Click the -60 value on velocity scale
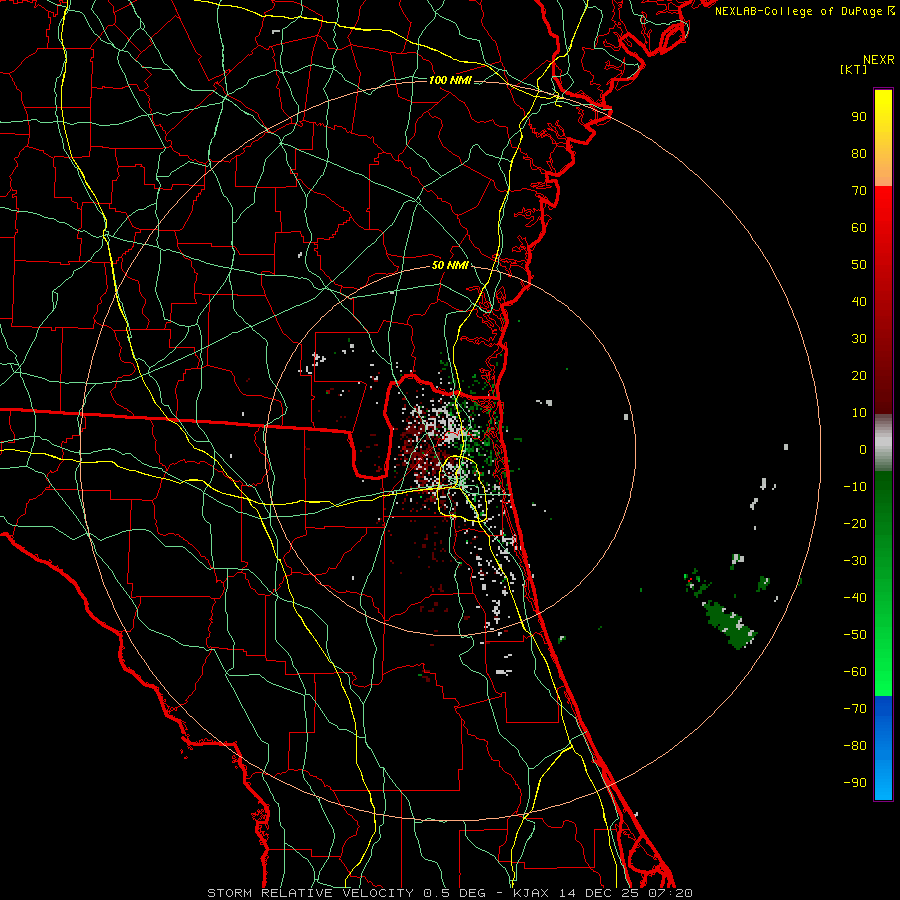The width and height of the screenshot is (900, 900). (855, 672)
